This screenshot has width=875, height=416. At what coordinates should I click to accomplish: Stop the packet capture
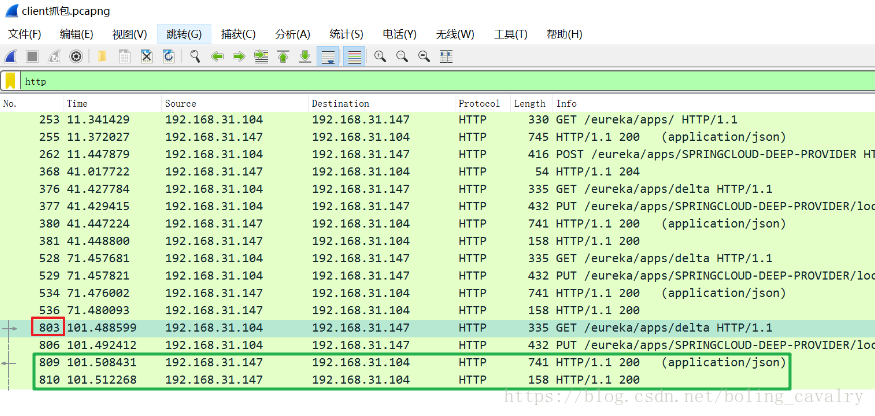[32, 56]
